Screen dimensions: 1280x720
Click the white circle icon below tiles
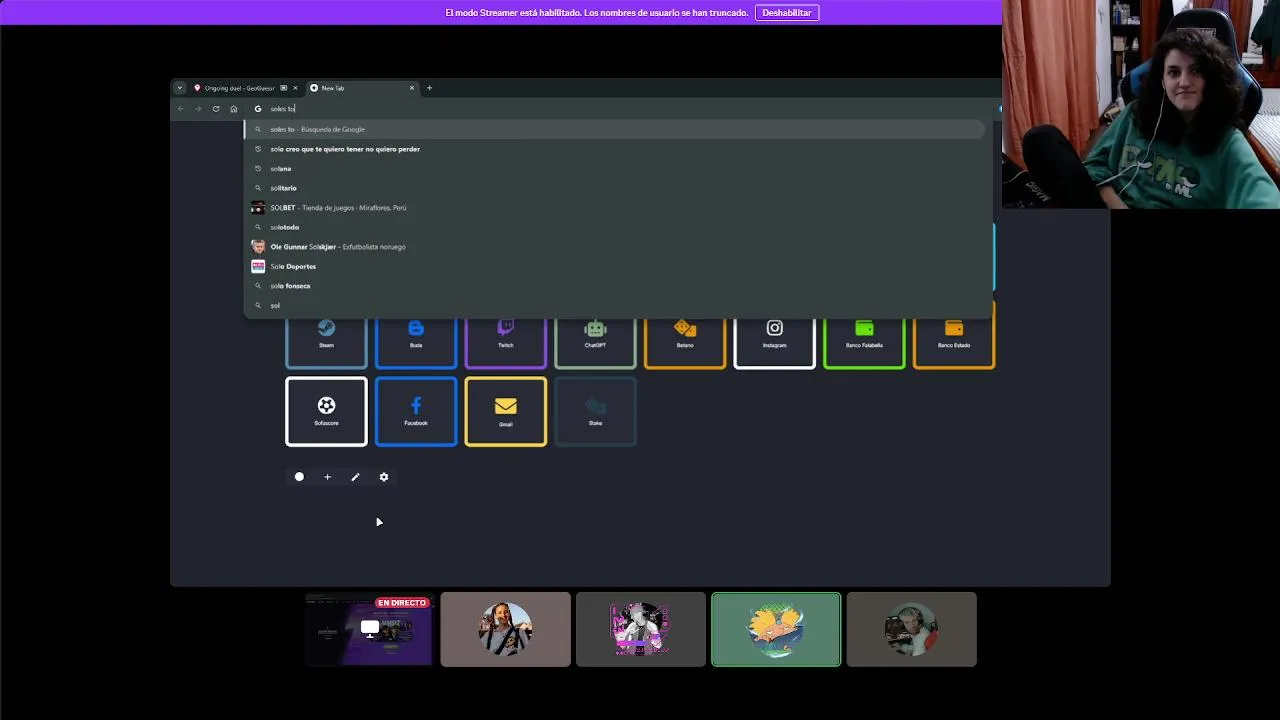point(299,477)
